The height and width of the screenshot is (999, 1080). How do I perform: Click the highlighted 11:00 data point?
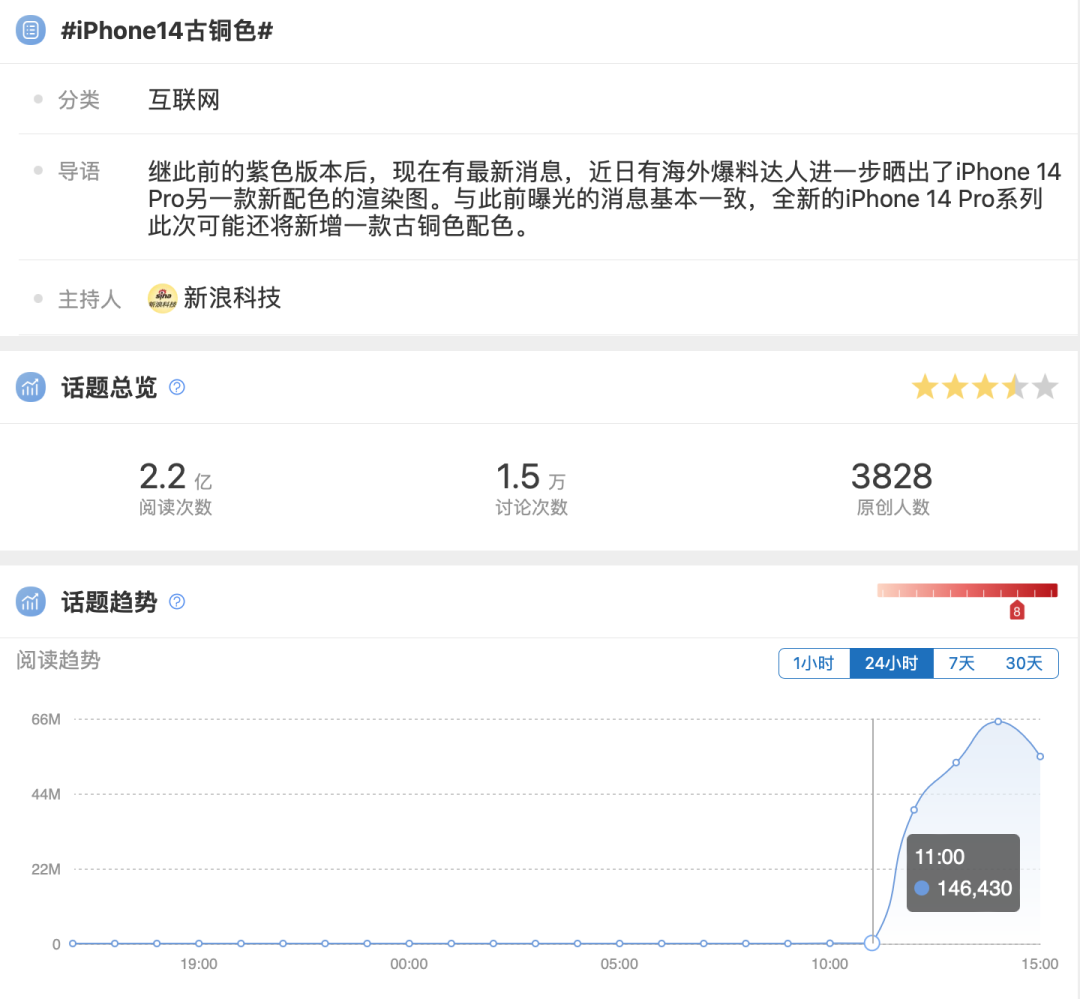(x=872, y=943)
